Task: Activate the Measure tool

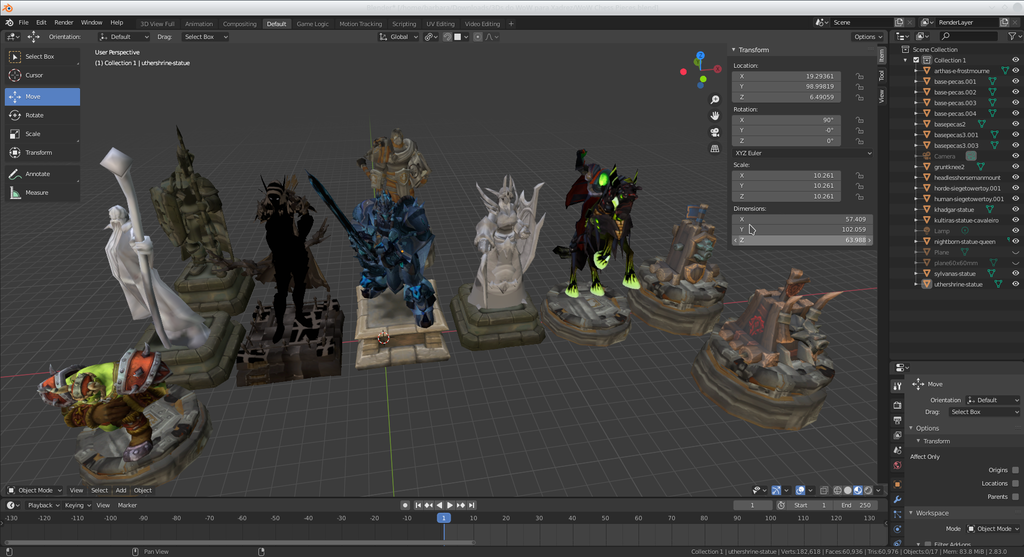Action: 36,193
